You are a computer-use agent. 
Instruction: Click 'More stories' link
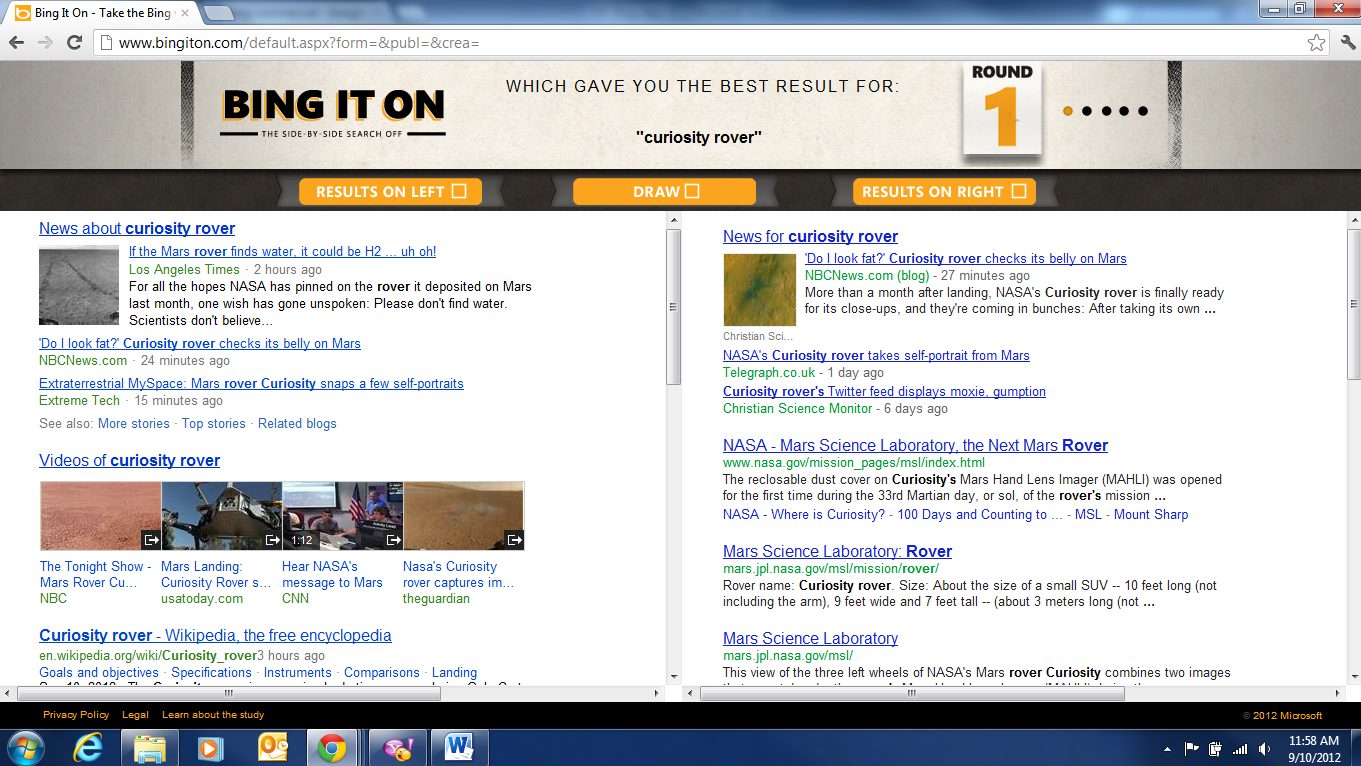134,423
